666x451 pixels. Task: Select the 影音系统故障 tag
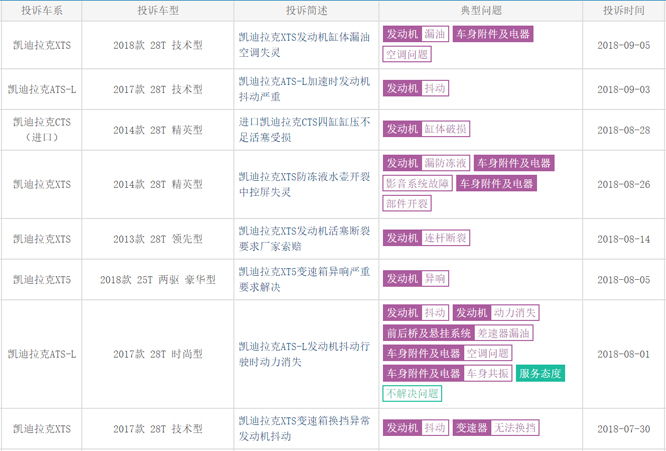pos(417,183)
